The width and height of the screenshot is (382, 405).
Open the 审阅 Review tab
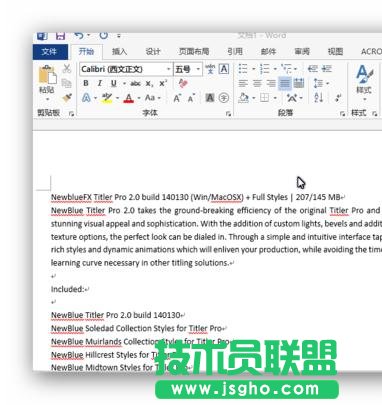302,52
